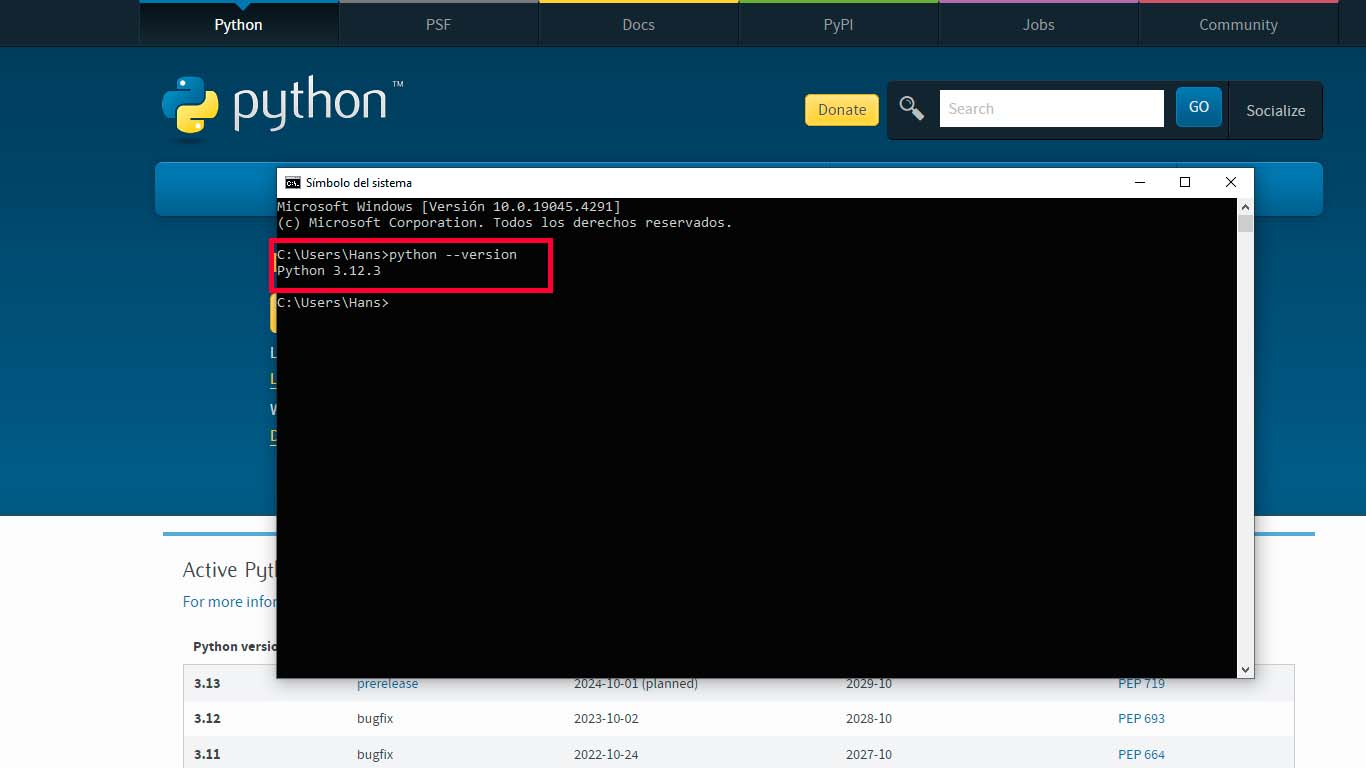Click the 2027-10 end of support cell
The image size is (1366, 768).
click(868, 755)
